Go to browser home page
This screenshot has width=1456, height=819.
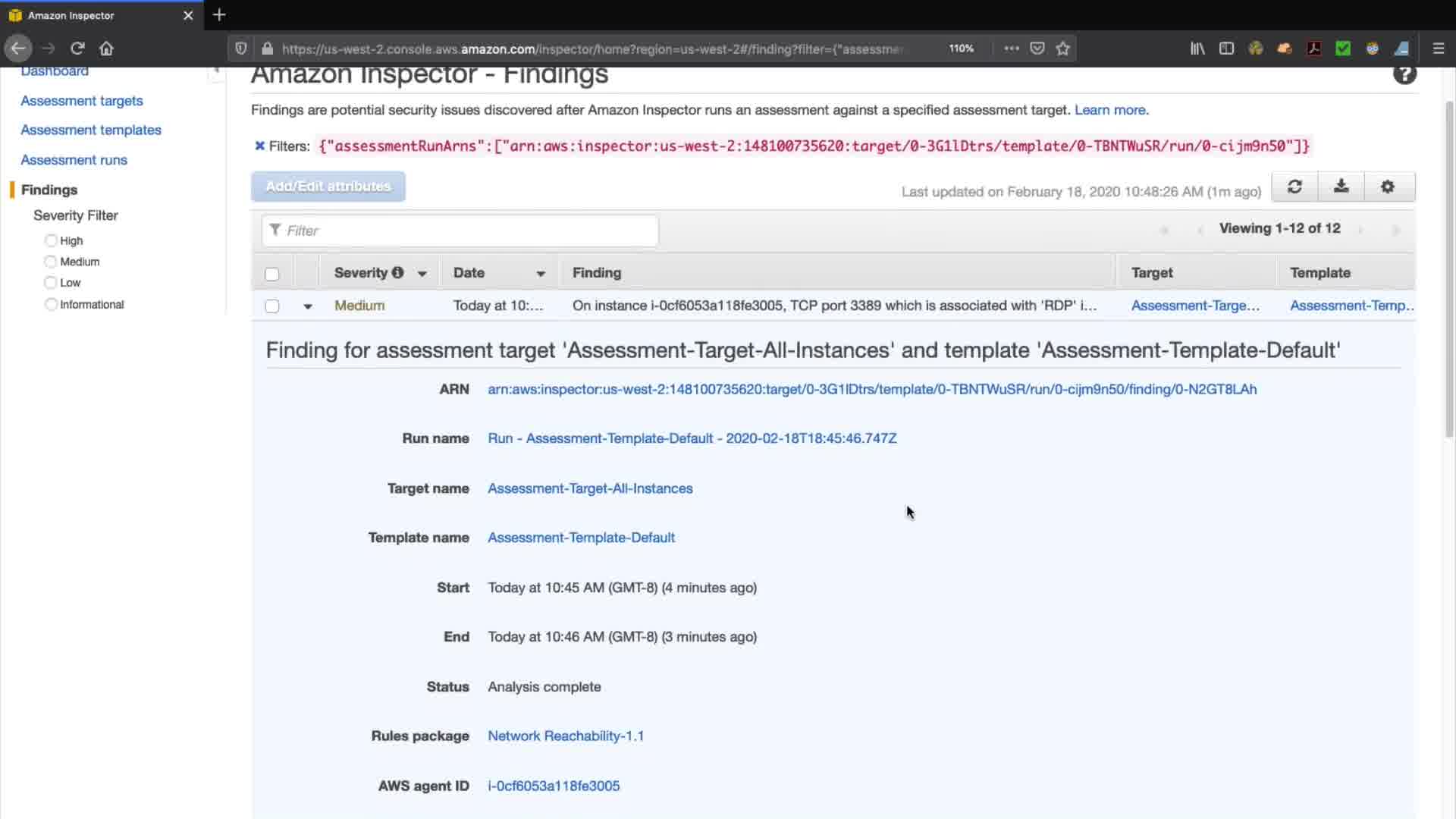[106, 49]
